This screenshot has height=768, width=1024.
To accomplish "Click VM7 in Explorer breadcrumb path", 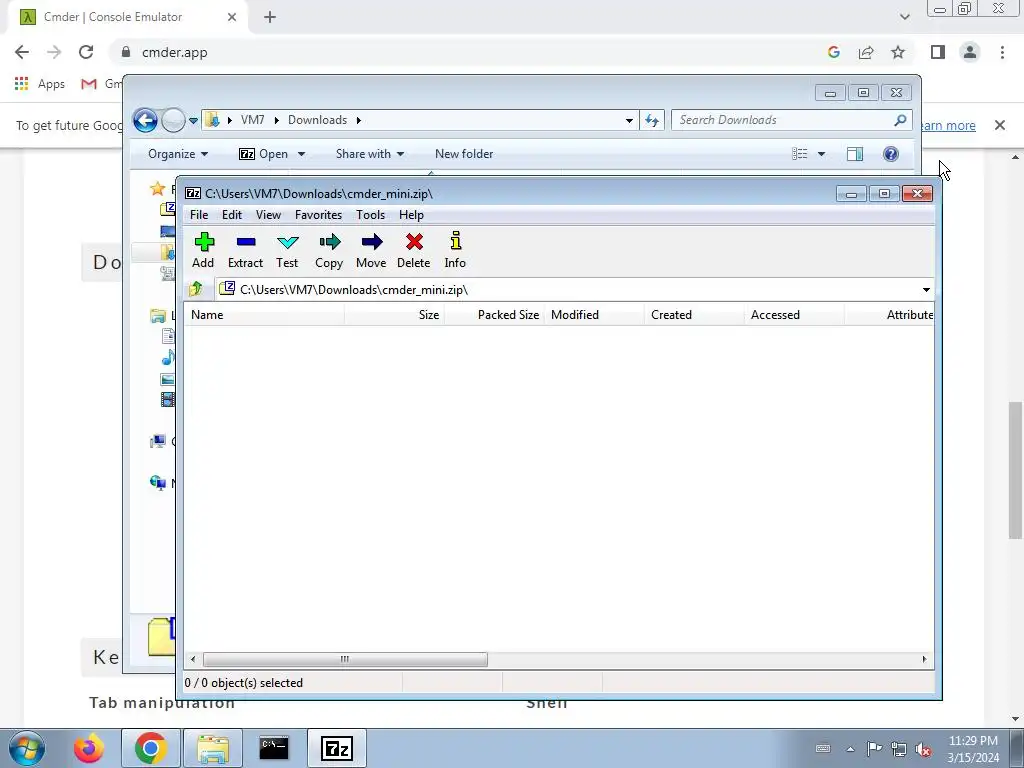I will tap(252, 120).
